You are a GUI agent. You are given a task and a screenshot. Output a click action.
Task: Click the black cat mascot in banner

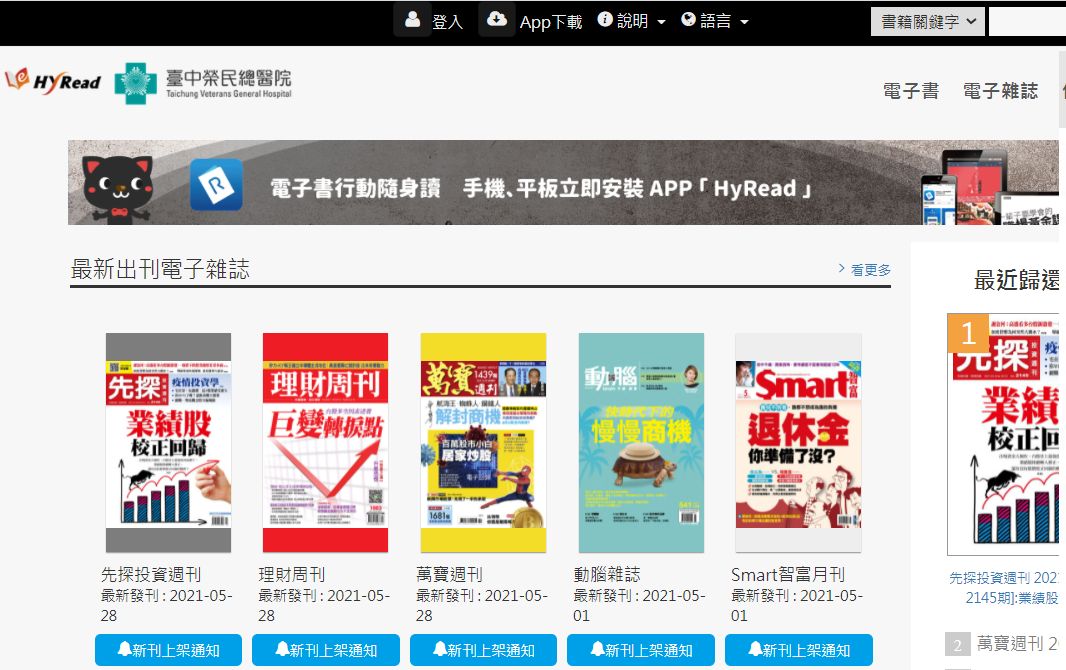[117, 190]
